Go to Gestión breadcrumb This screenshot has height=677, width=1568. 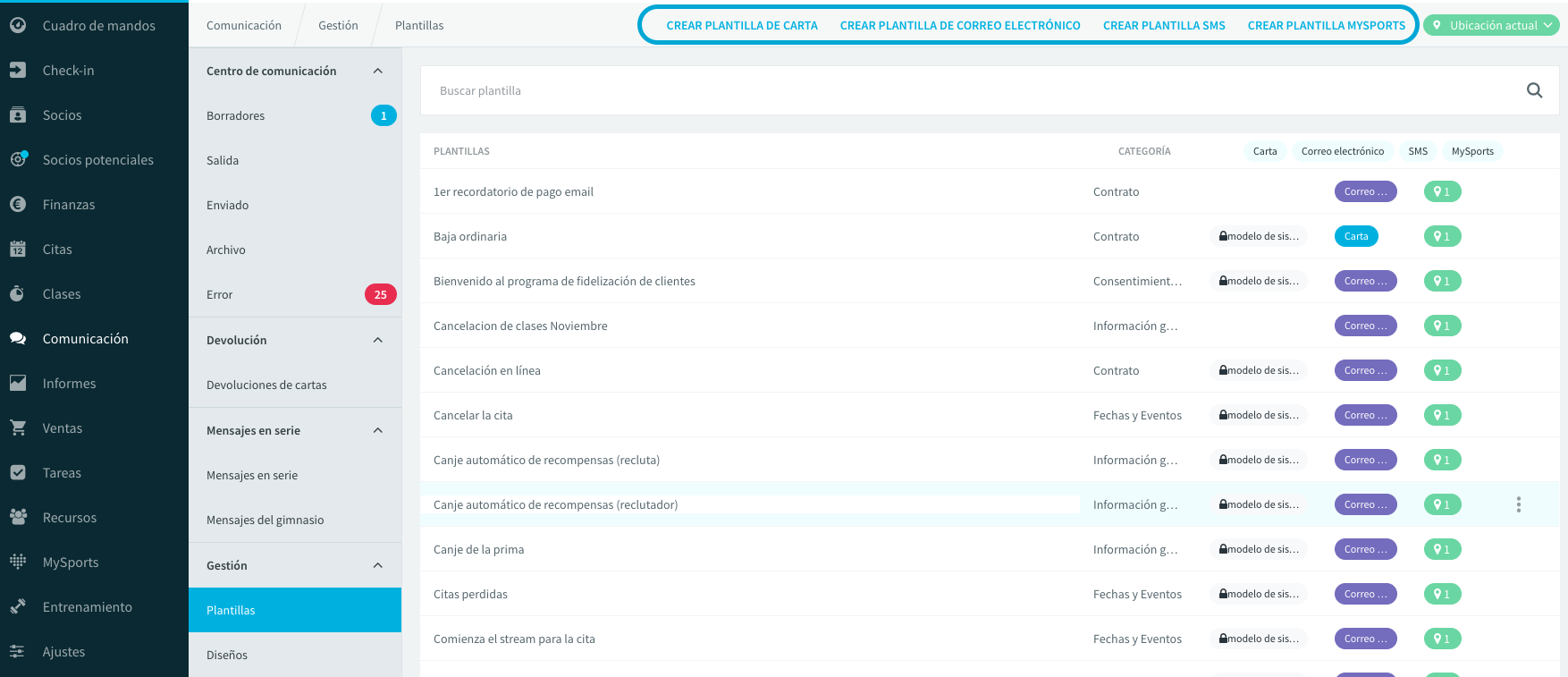pos(338,26)
